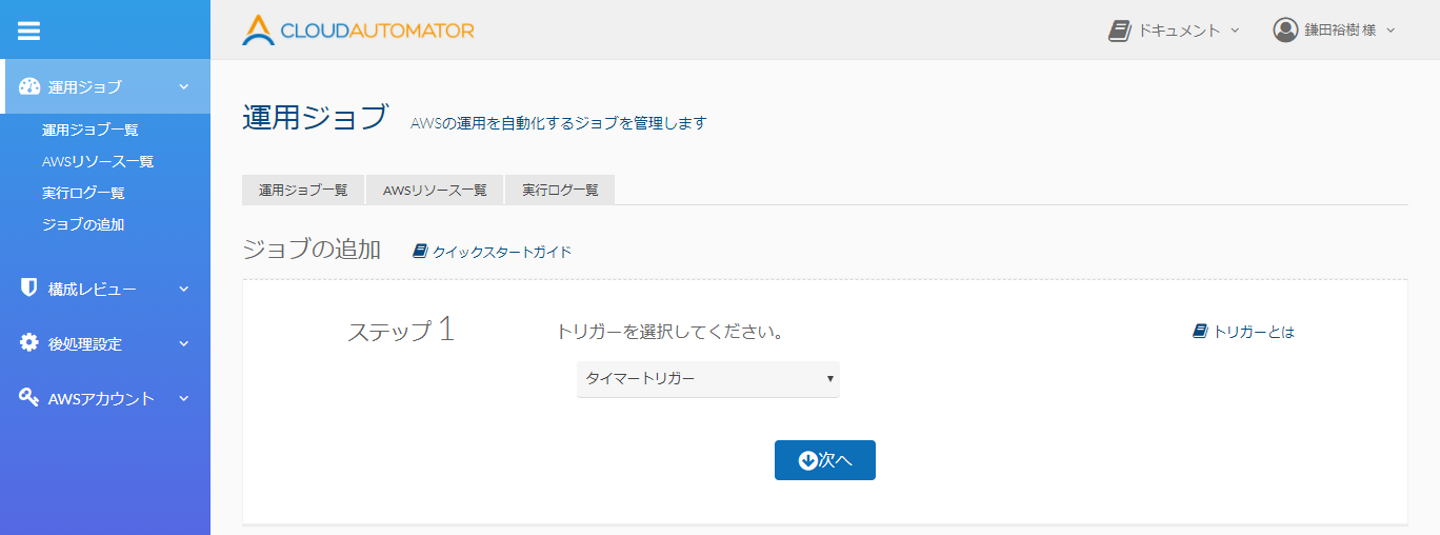Click the AWSアカウント key icon
This screenshot has height=535, width=1440.
[x=29, y=398]
